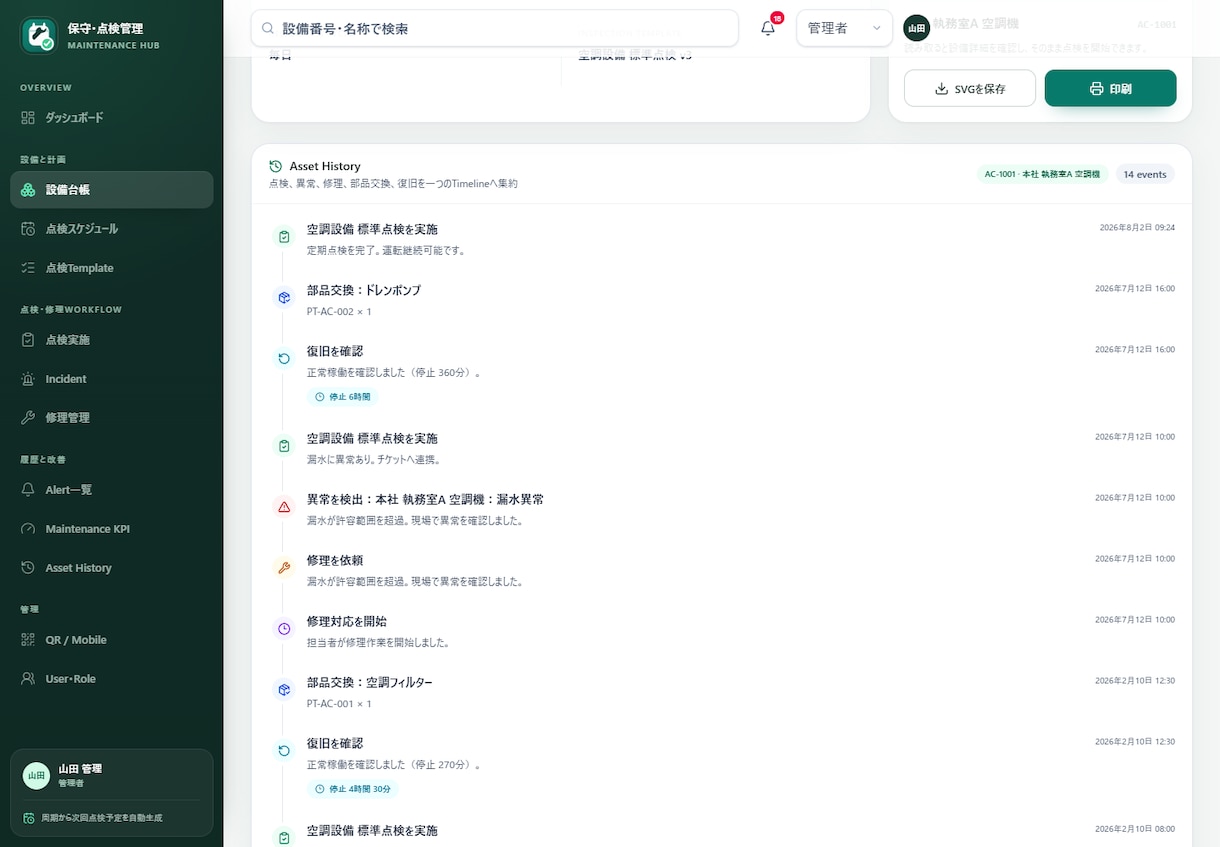Screen dimensions: 1220x847
Task: Click the SVGを保存 button
Action: pos(970,89)
